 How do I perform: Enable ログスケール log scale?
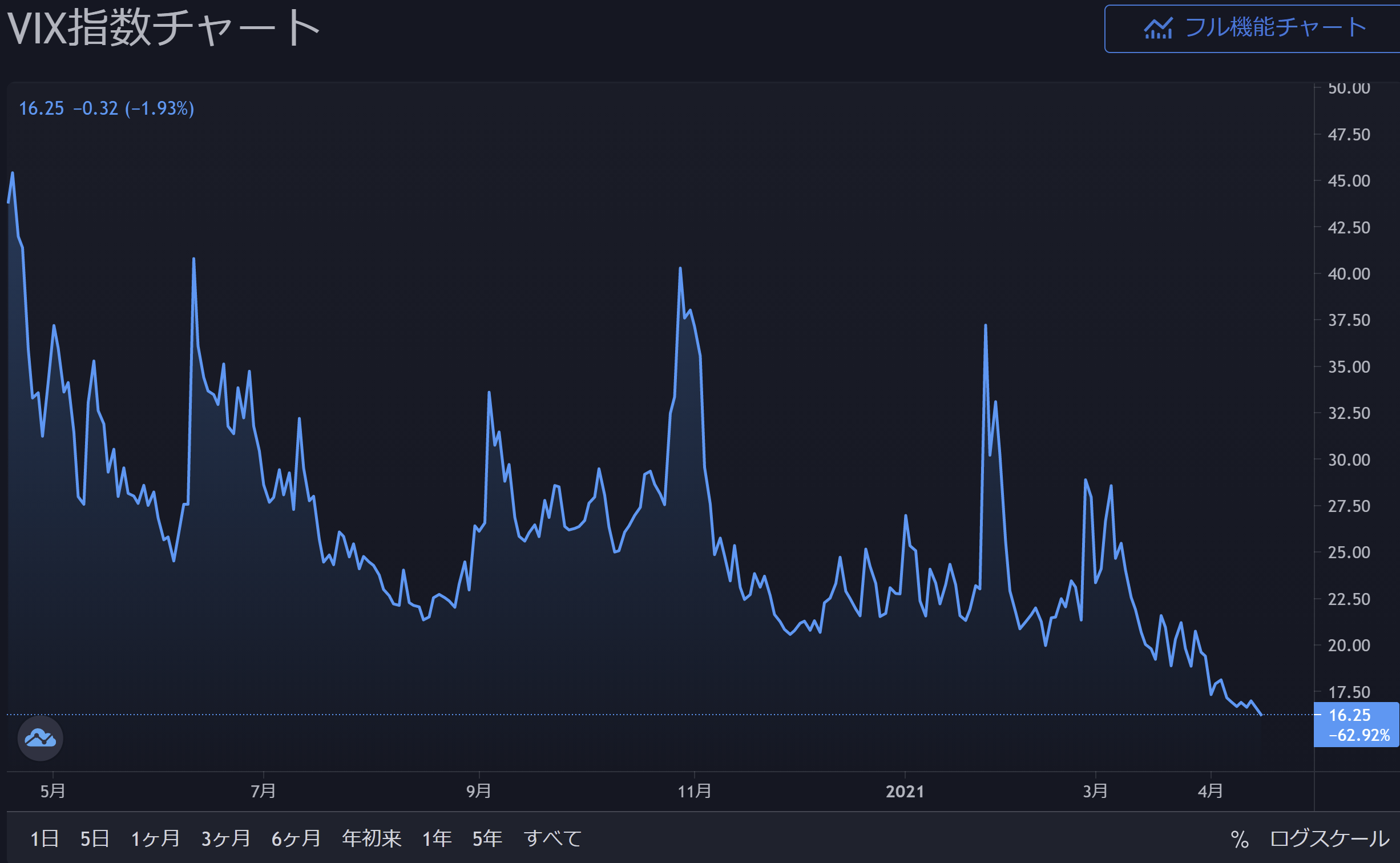[x=1330, y=838]
